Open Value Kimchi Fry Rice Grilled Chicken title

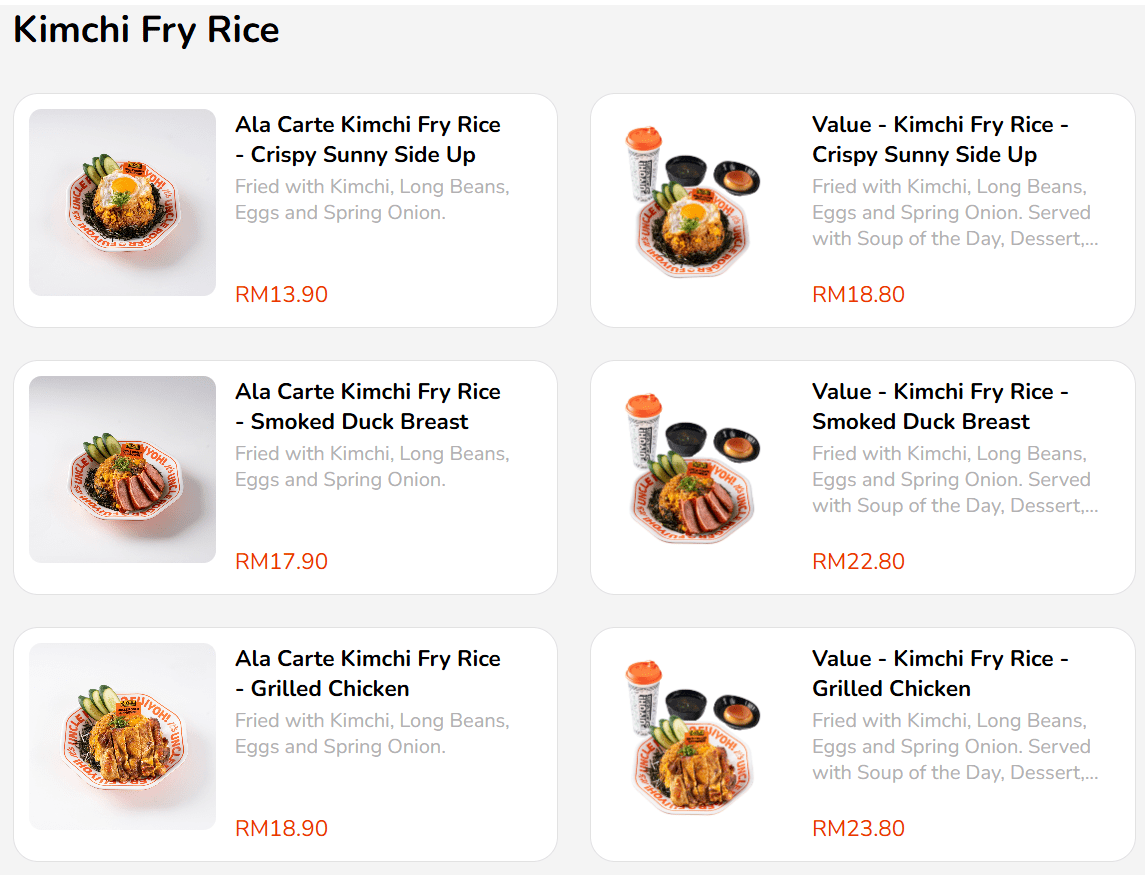point(939,674)
